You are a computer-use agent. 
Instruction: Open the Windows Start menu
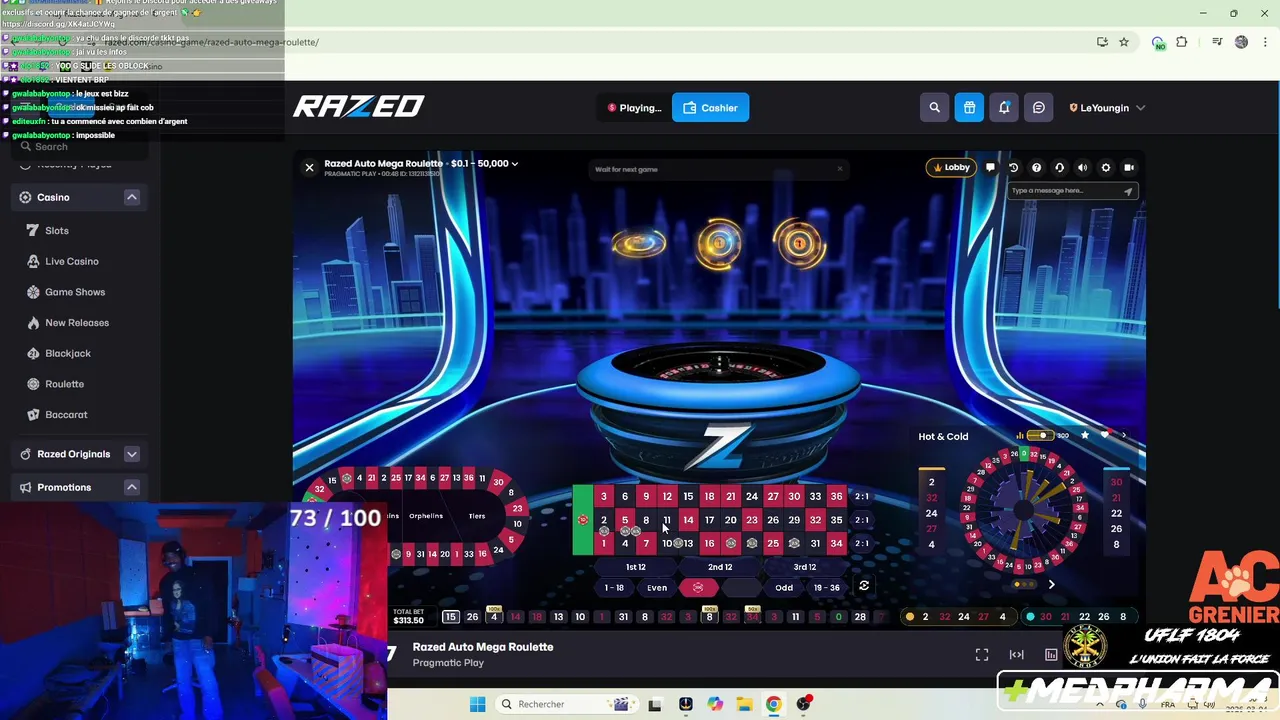(x=477, y=704)
